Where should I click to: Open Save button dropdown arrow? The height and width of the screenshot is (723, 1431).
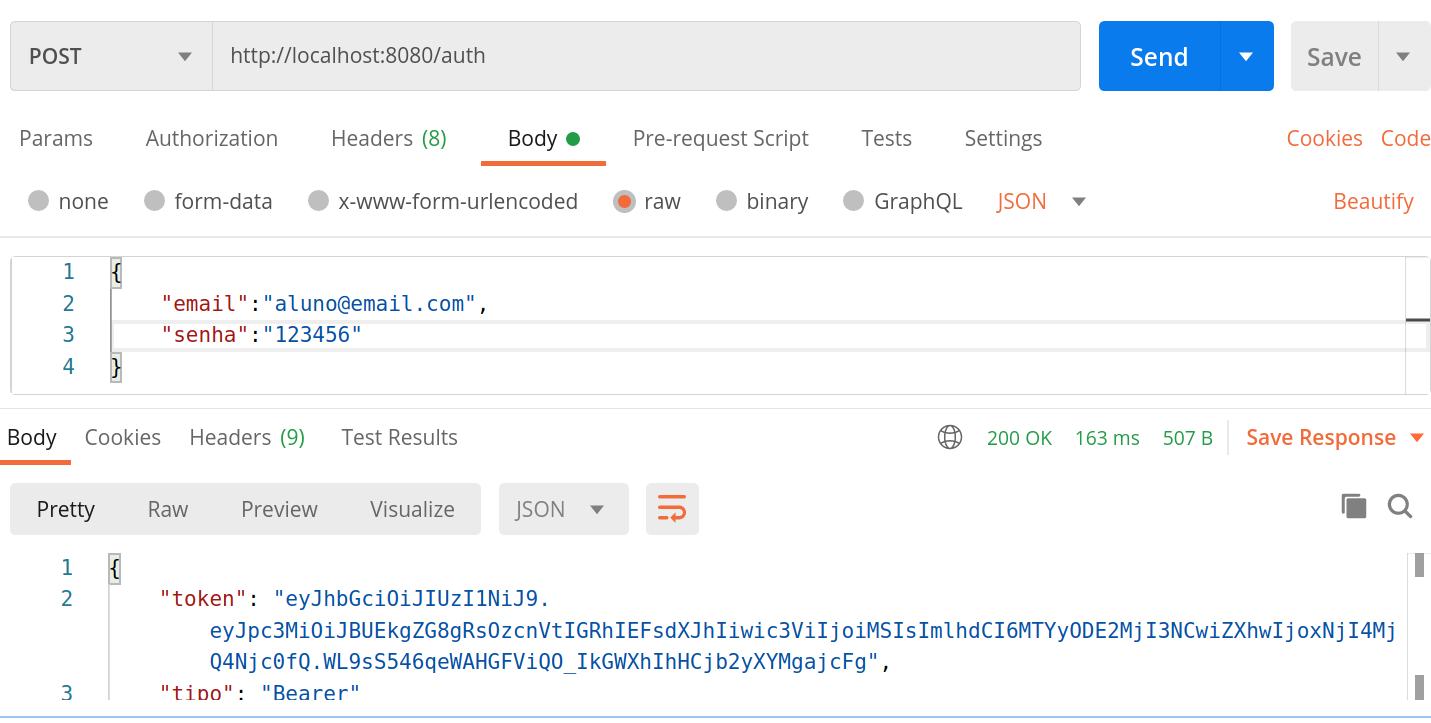1403,56
